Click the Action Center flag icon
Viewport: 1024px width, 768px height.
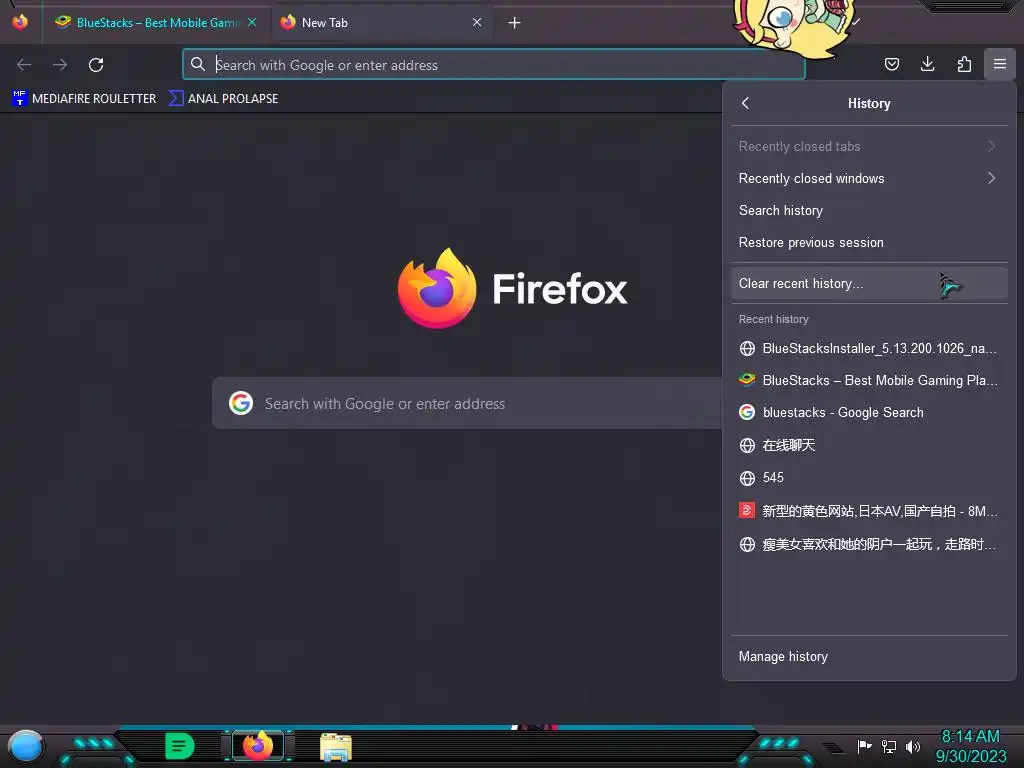865,746
